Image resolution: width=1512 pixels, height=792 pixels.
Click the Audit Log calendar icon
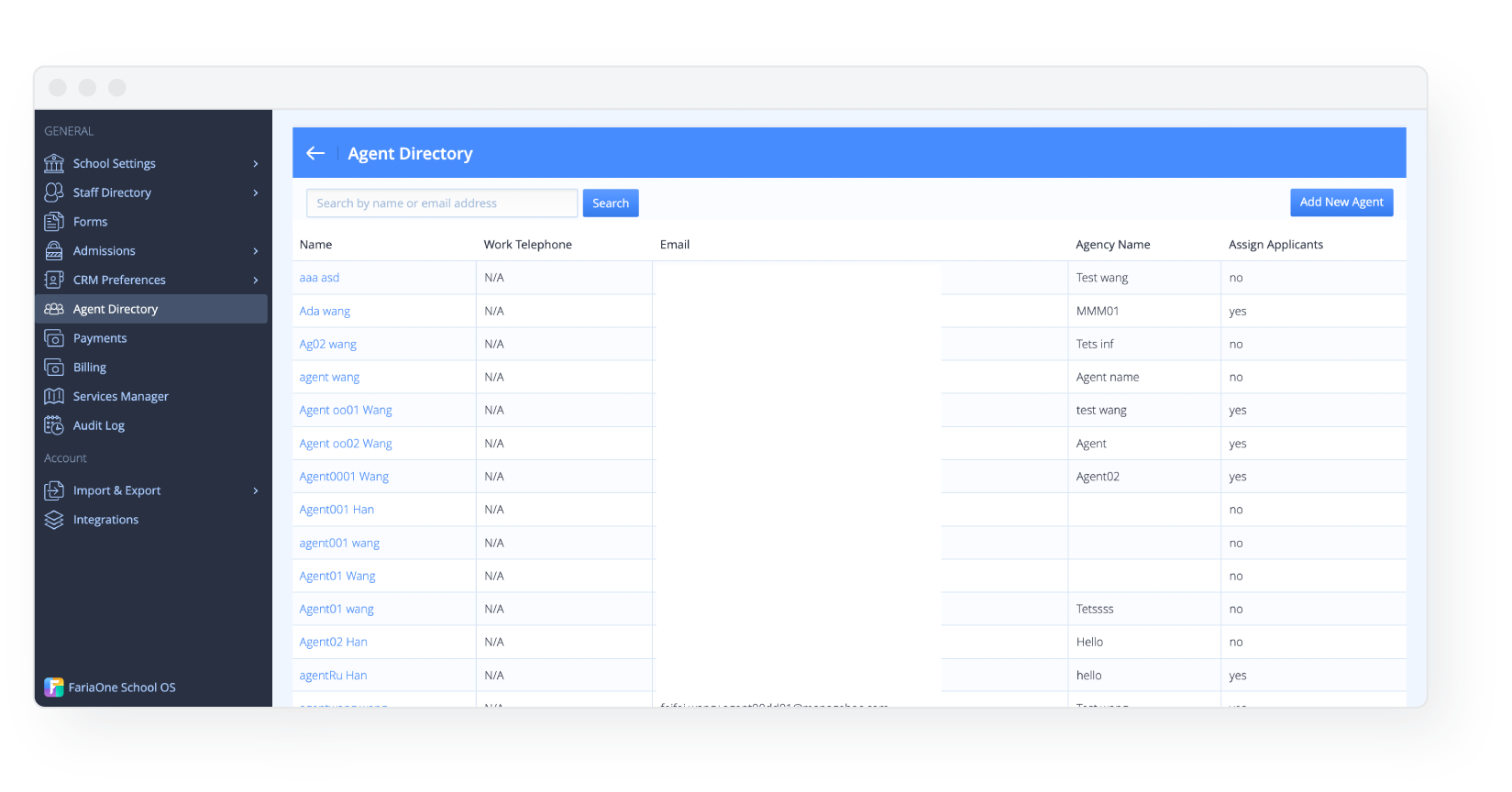54,425
